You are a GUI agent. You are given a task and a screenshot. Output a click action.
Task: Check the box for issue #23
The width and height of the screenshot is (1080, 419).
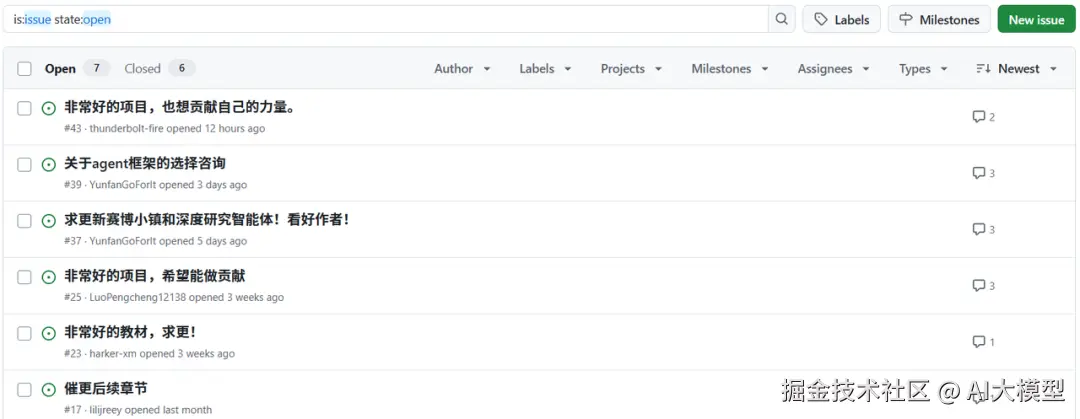(25, 334)
